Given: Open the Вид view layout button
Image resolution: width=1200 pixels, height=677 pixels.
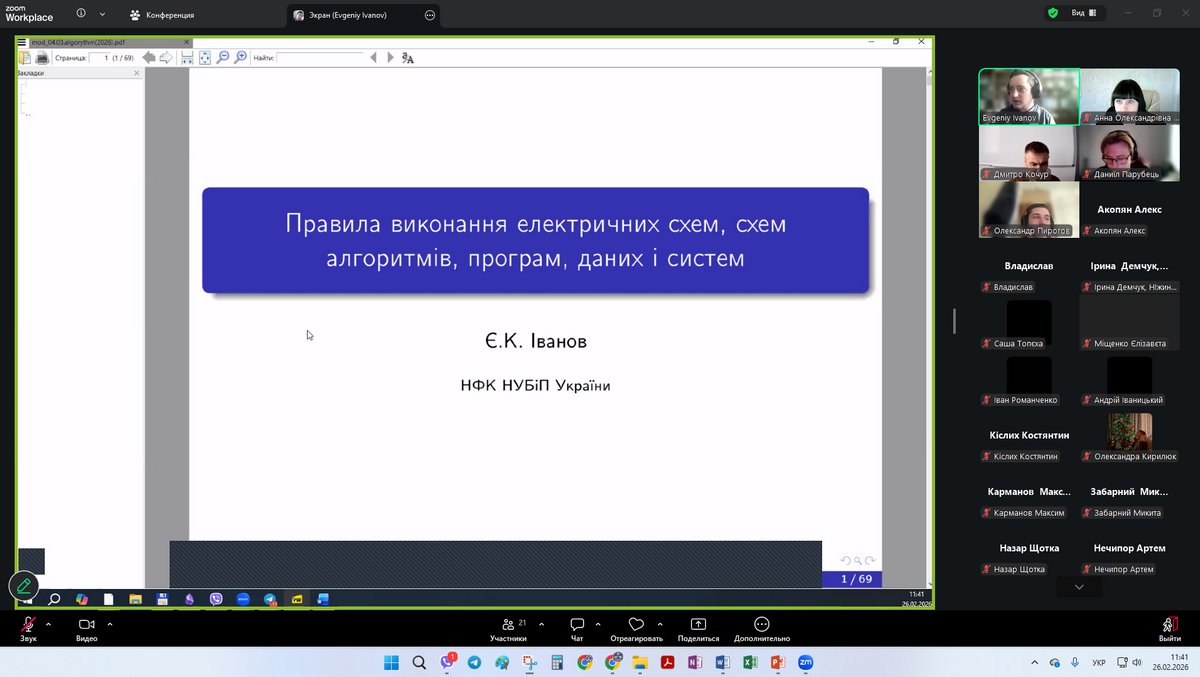Looking at the screenshot, I should tap(1084, 13).
